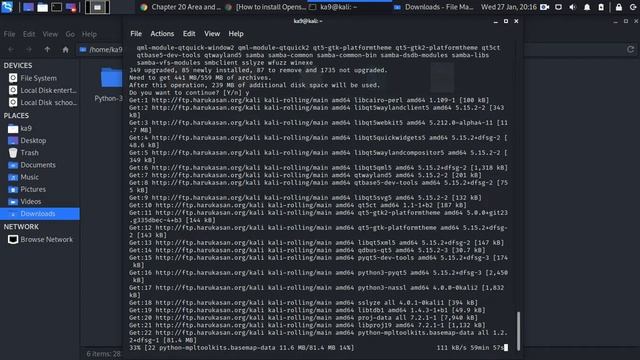Open the volume speaker tray icon
This screenshot has height=360, width=640.
[x=573, y=7]
